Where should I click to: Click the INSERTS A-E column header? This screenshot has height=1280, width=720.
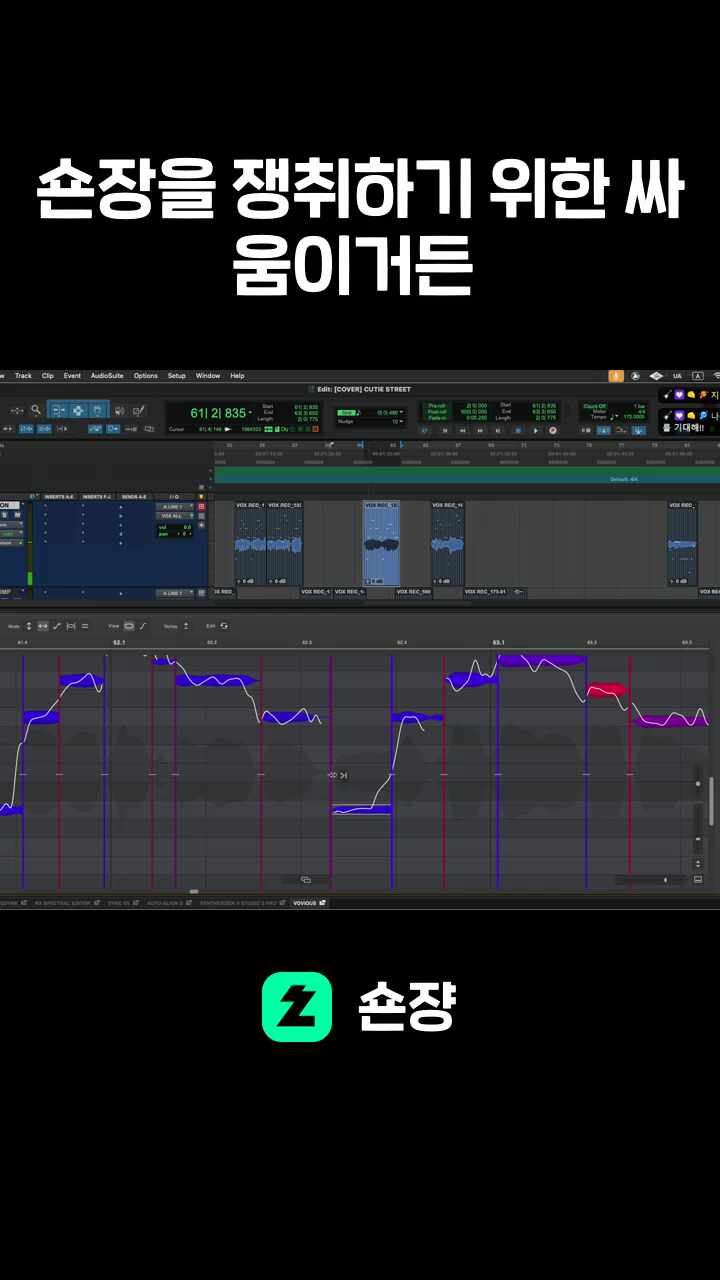(x=59, y=496)
